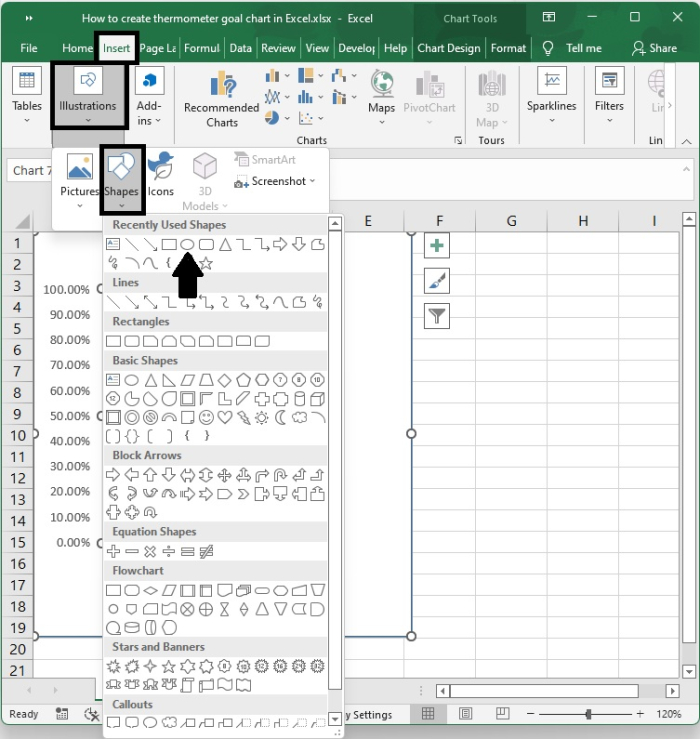Select the Moon basic shape
This screenshot has height=739, width=700.
[280, 418]
